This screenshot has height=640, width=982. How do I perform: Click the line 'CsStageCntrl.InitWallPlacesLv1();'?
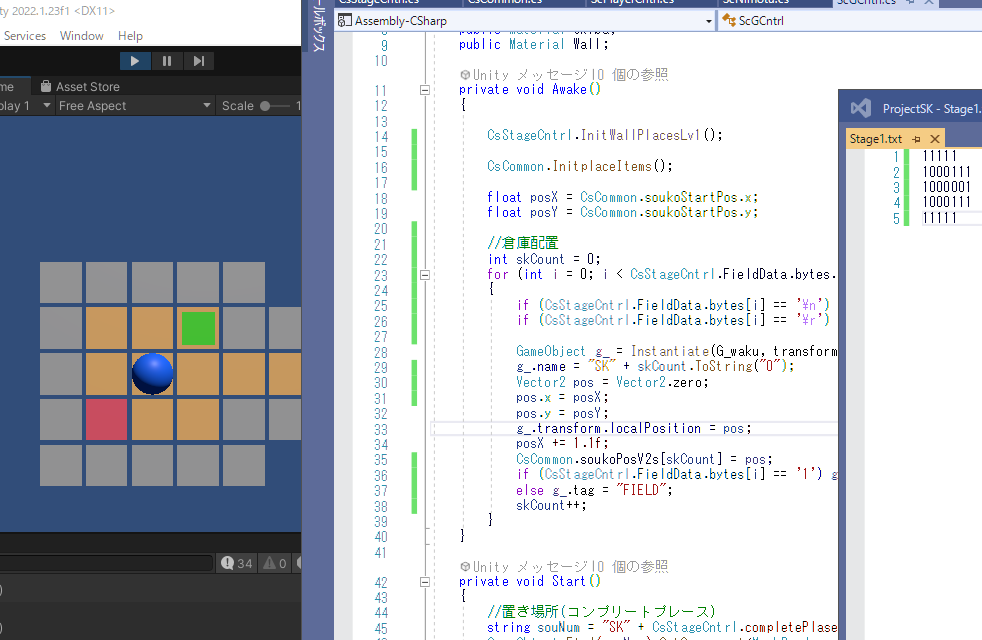[604, 135]
